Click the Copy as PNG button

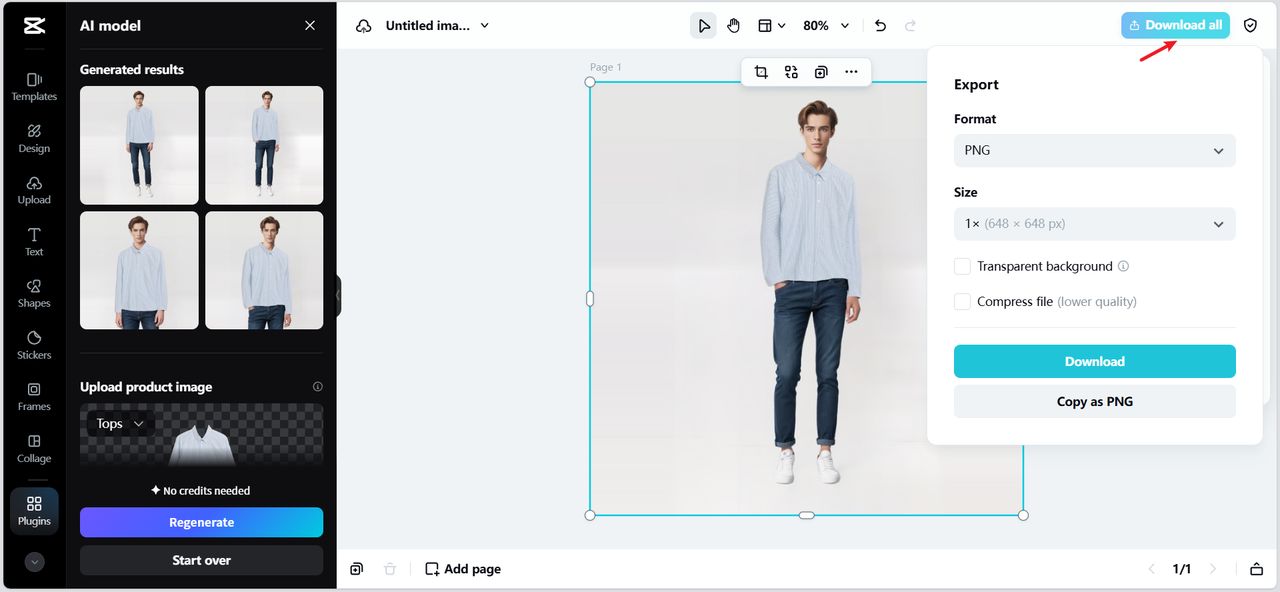point(1095,401)
